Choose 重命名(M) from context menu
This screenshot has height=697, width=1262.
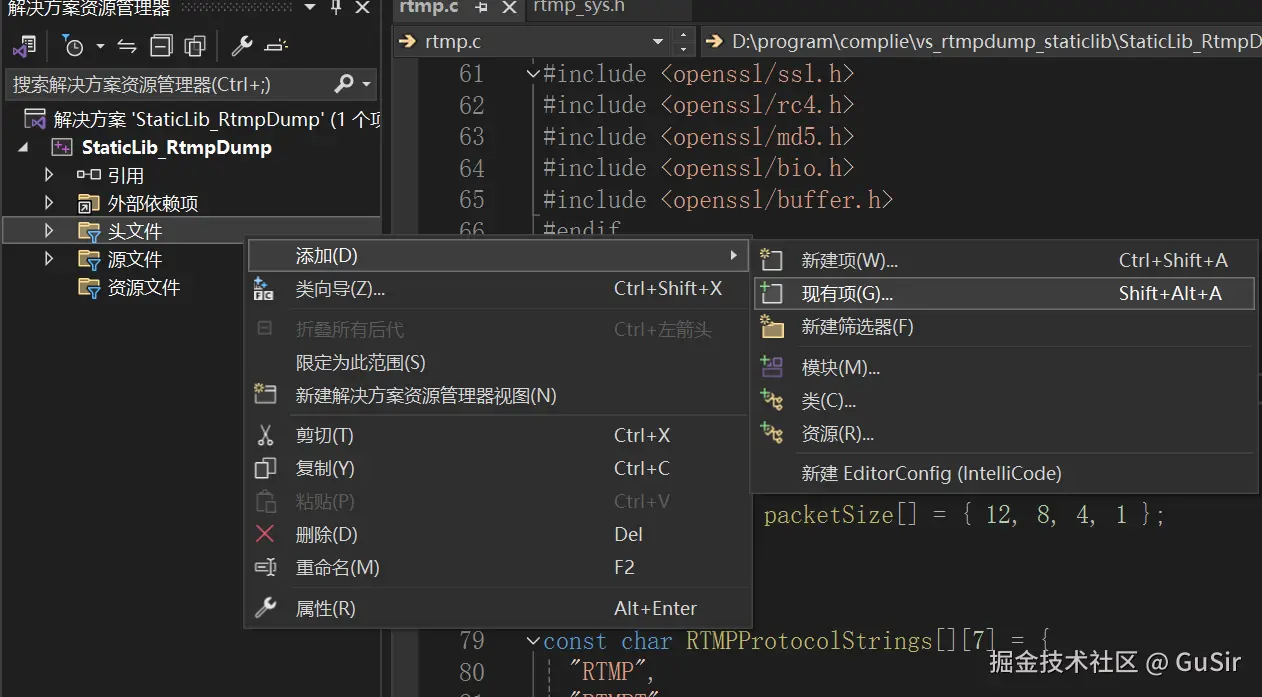click(498, 567)
